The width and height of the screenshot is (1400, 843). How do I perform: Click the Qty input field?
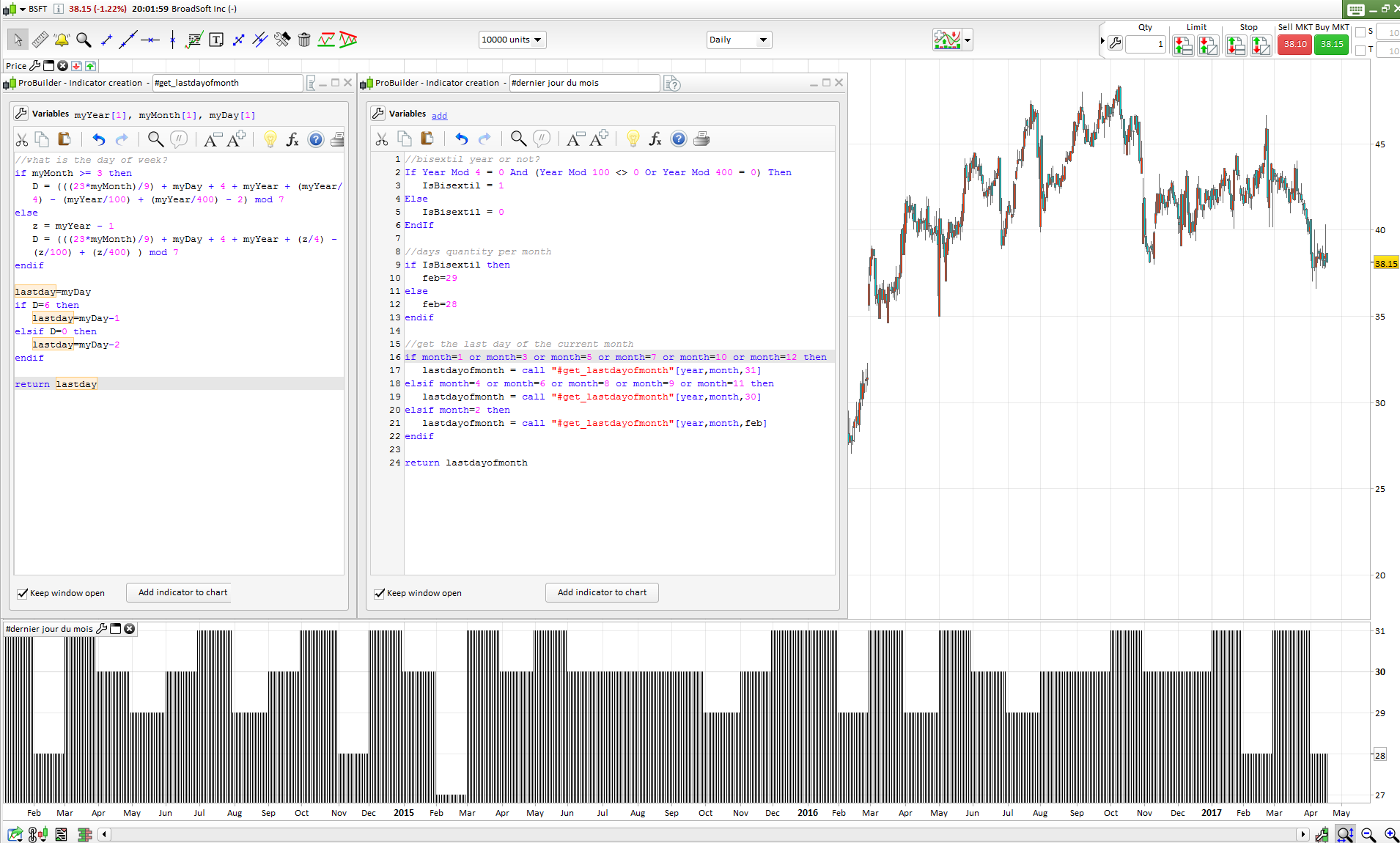1146,44
